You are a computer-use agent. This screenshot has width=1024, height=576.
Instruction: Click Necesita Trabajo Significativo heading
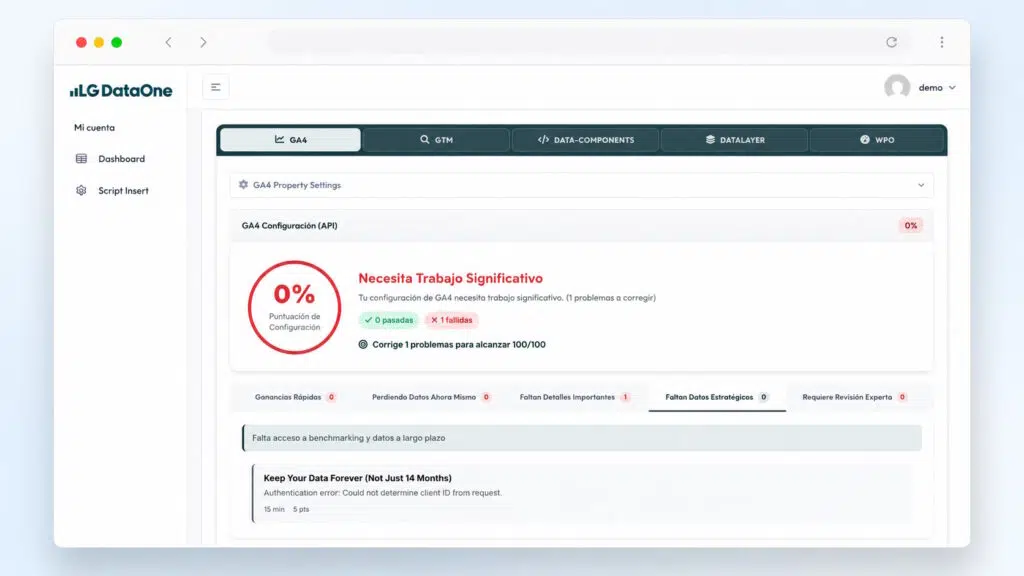click(x=451, y=278)
